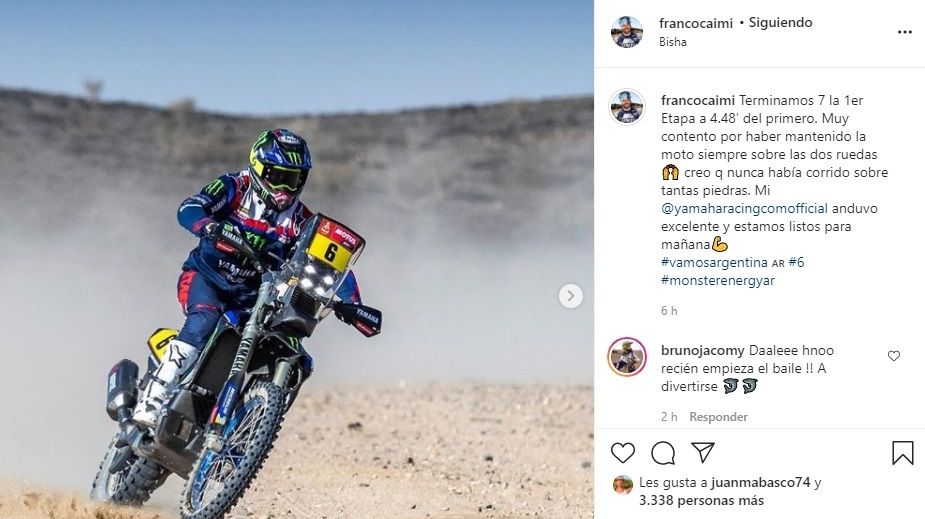The height and width of the screenshot is (519, 925).
Task: Open the brunojacomy username link
Action: 703,350
